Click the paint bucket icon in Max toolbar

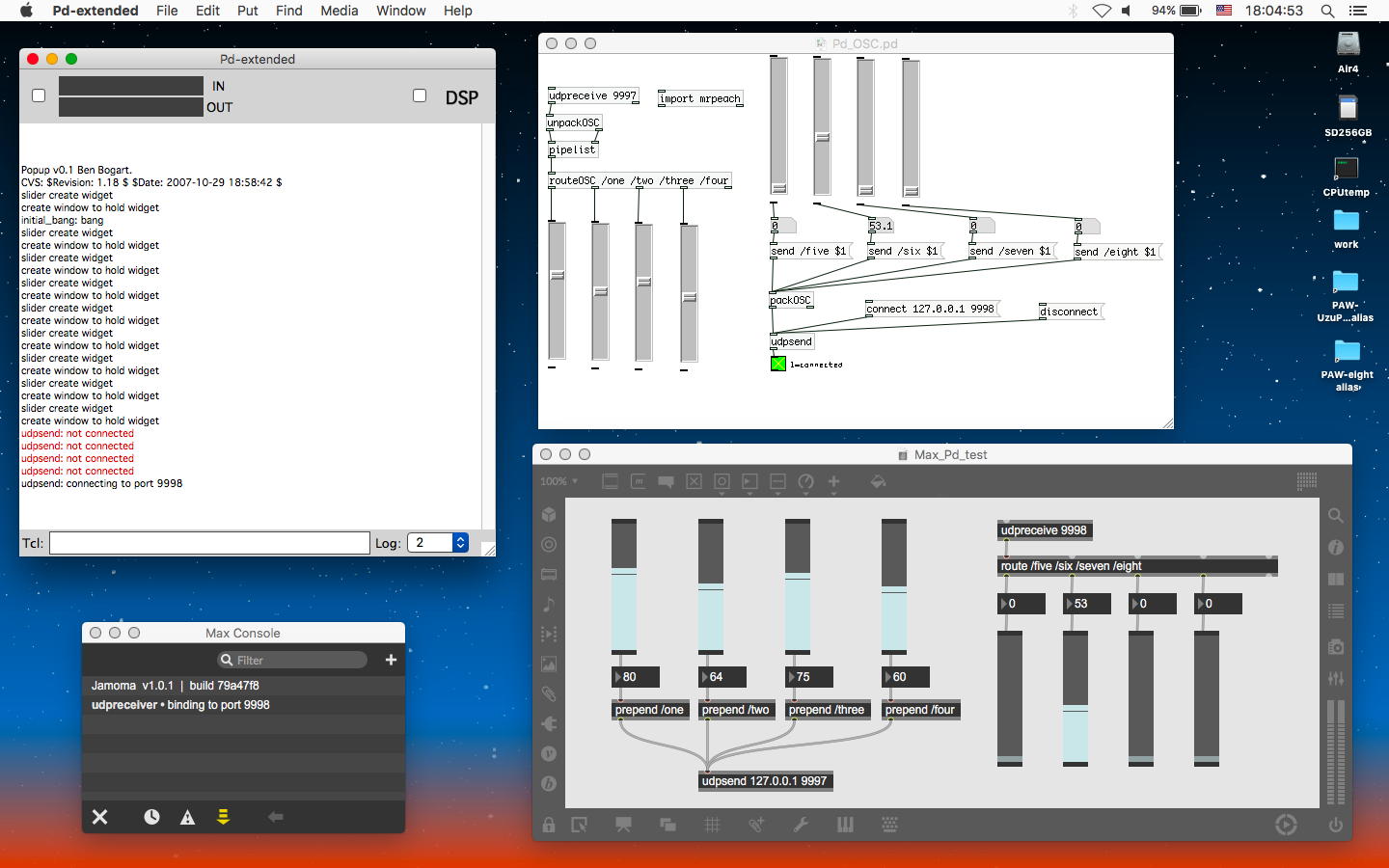click(x=878, y=481)
